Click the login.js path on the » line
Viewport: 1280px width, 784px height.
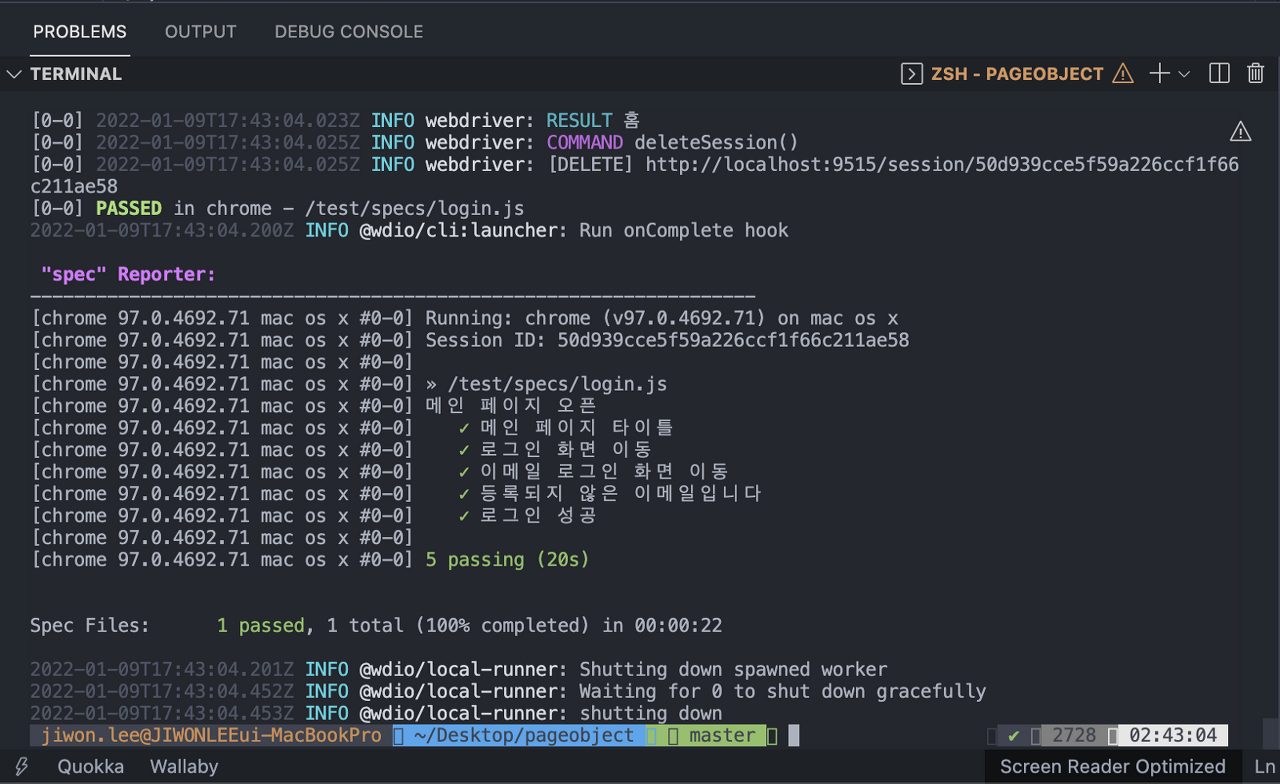point(557,384)
